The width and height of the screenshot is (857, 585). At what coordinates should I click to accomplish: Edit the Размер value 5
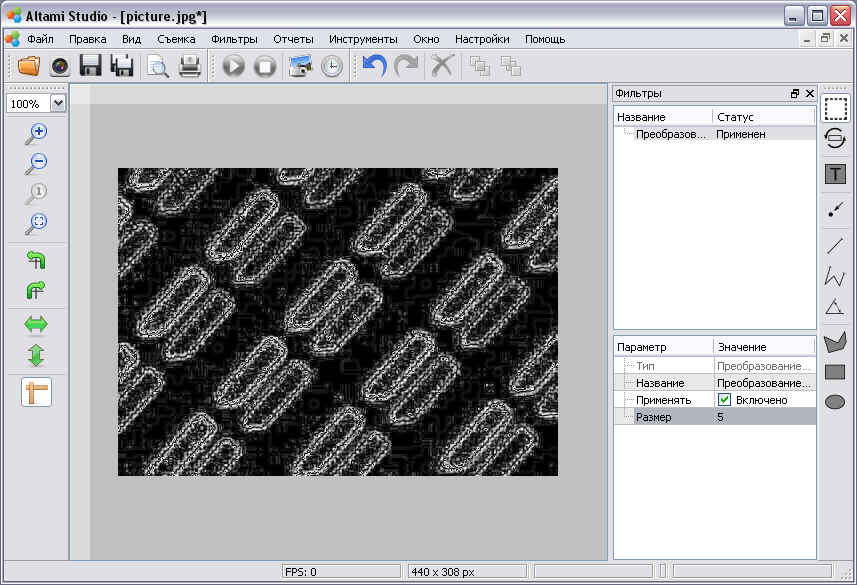pyautogui.click(x=764, y=417)
